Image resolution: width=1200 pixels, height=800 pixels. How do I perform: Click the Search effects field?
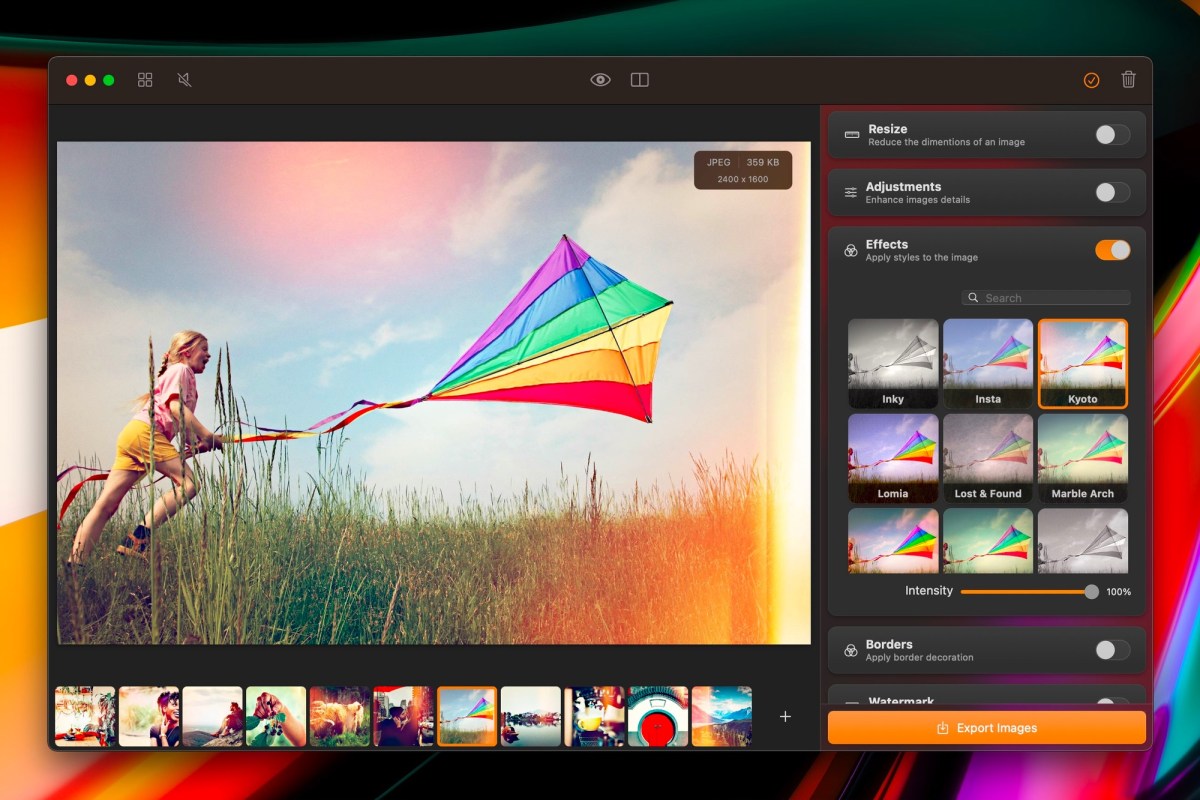(1046, 298)
